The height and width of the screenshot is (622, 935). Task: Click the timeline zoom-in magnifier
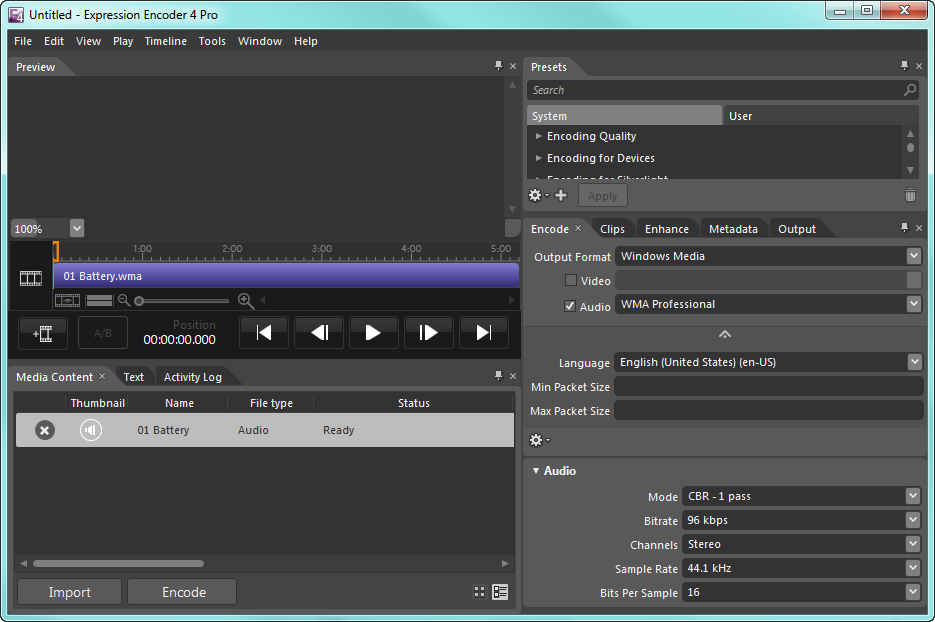245,300
